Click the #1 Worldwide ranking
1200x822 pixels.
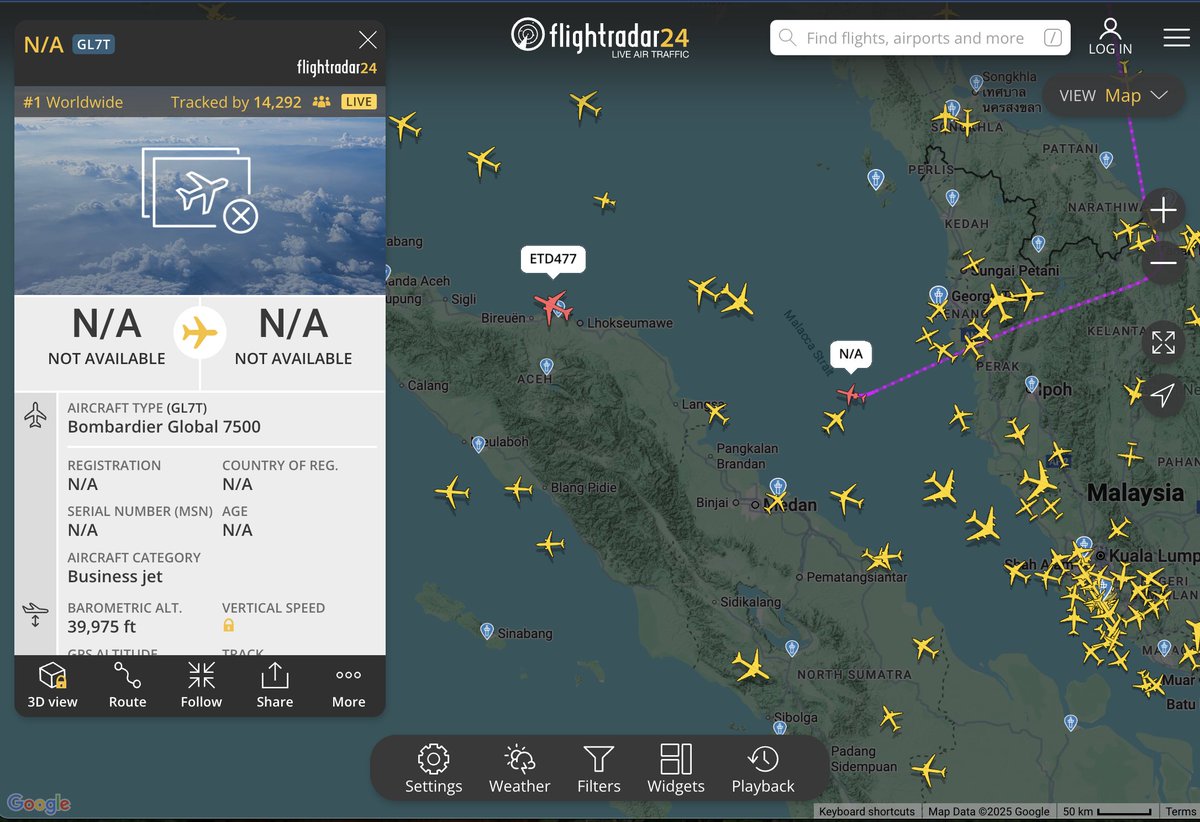[x=71, y=102]
